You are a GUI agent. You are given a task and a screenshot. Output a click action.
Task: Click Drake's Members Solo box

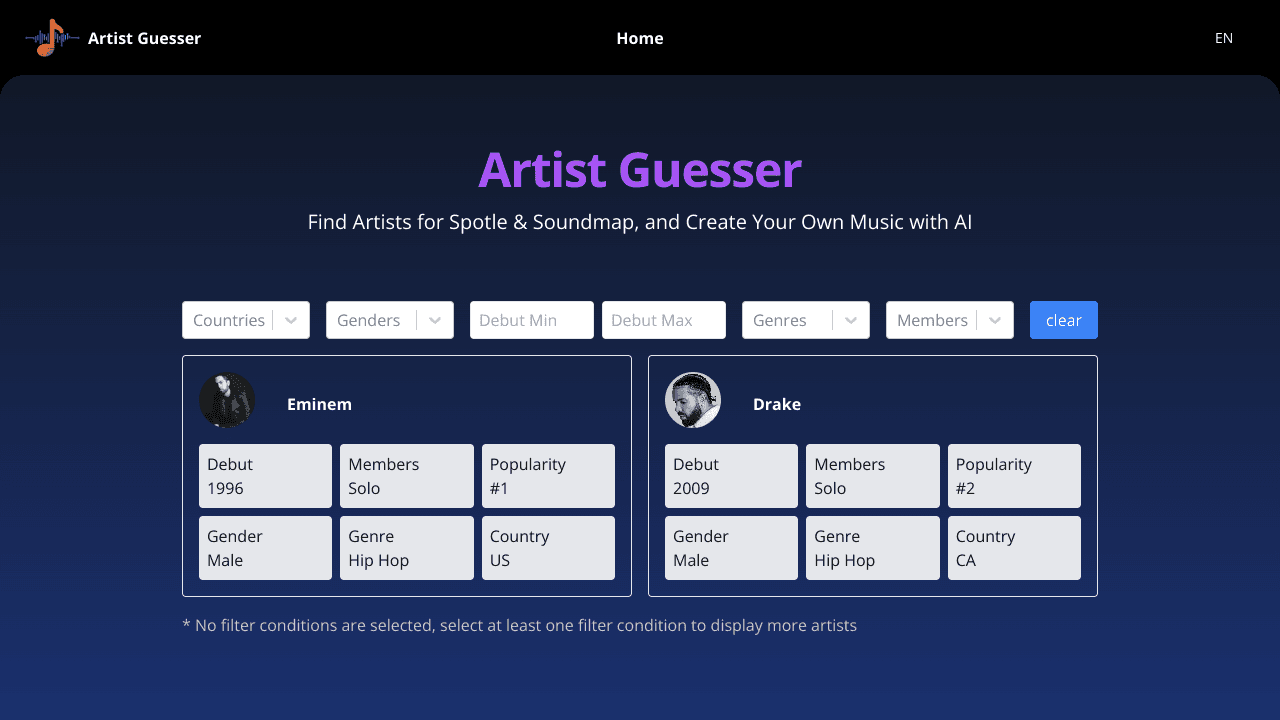coord(873,476)
